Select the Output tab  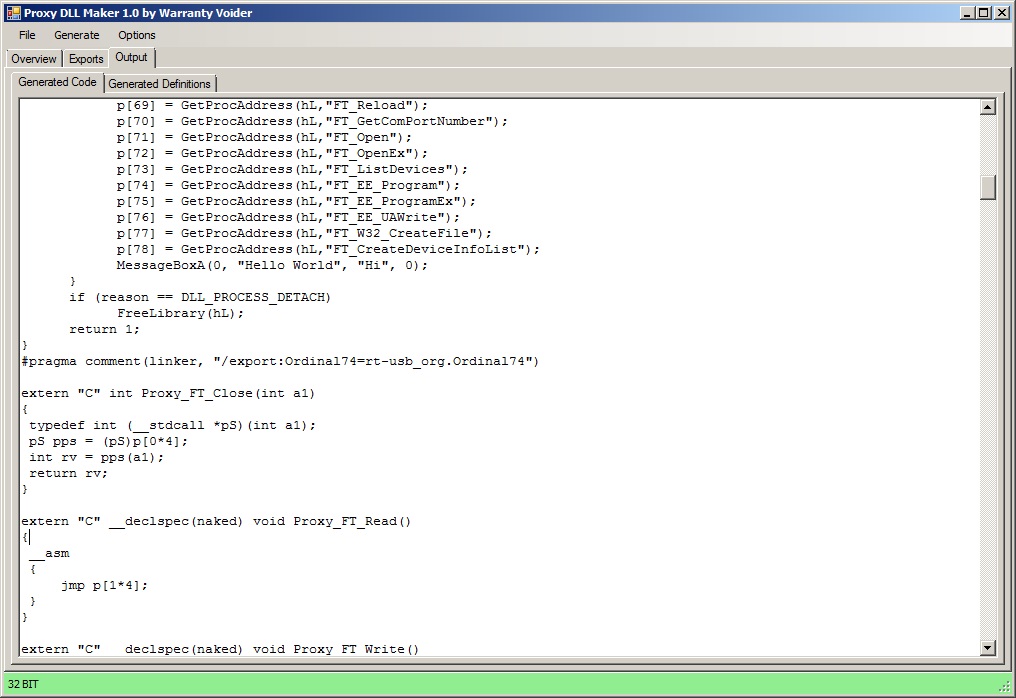click(x=131, y=58)
